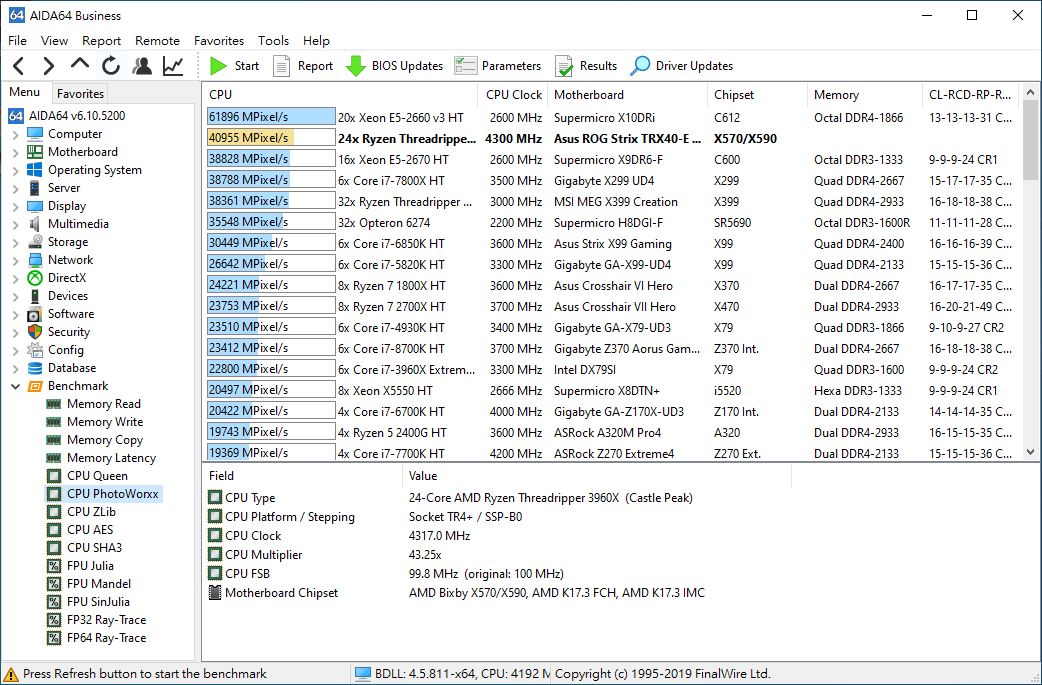Start the benchmark with green Start button
1042x685 pixels.
coord(235,66)
